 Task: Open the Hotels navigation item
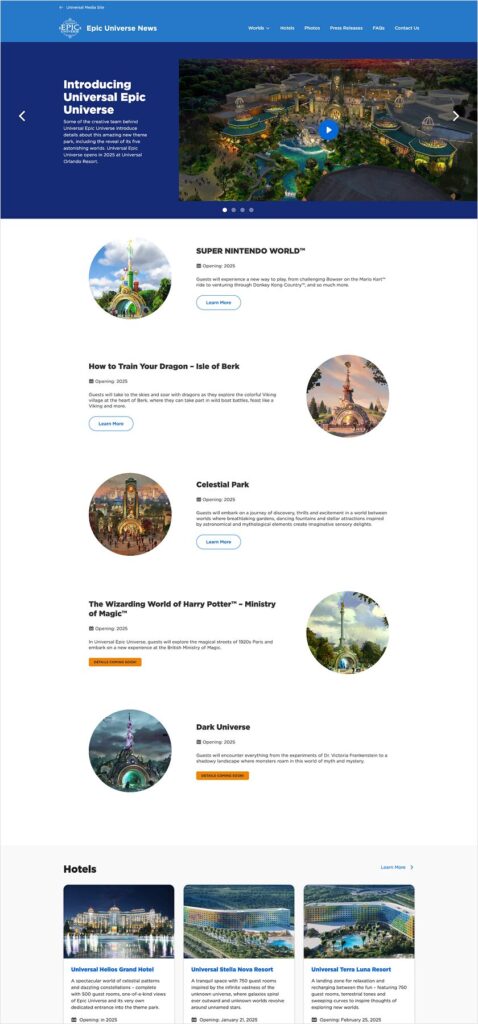[287, 28]
